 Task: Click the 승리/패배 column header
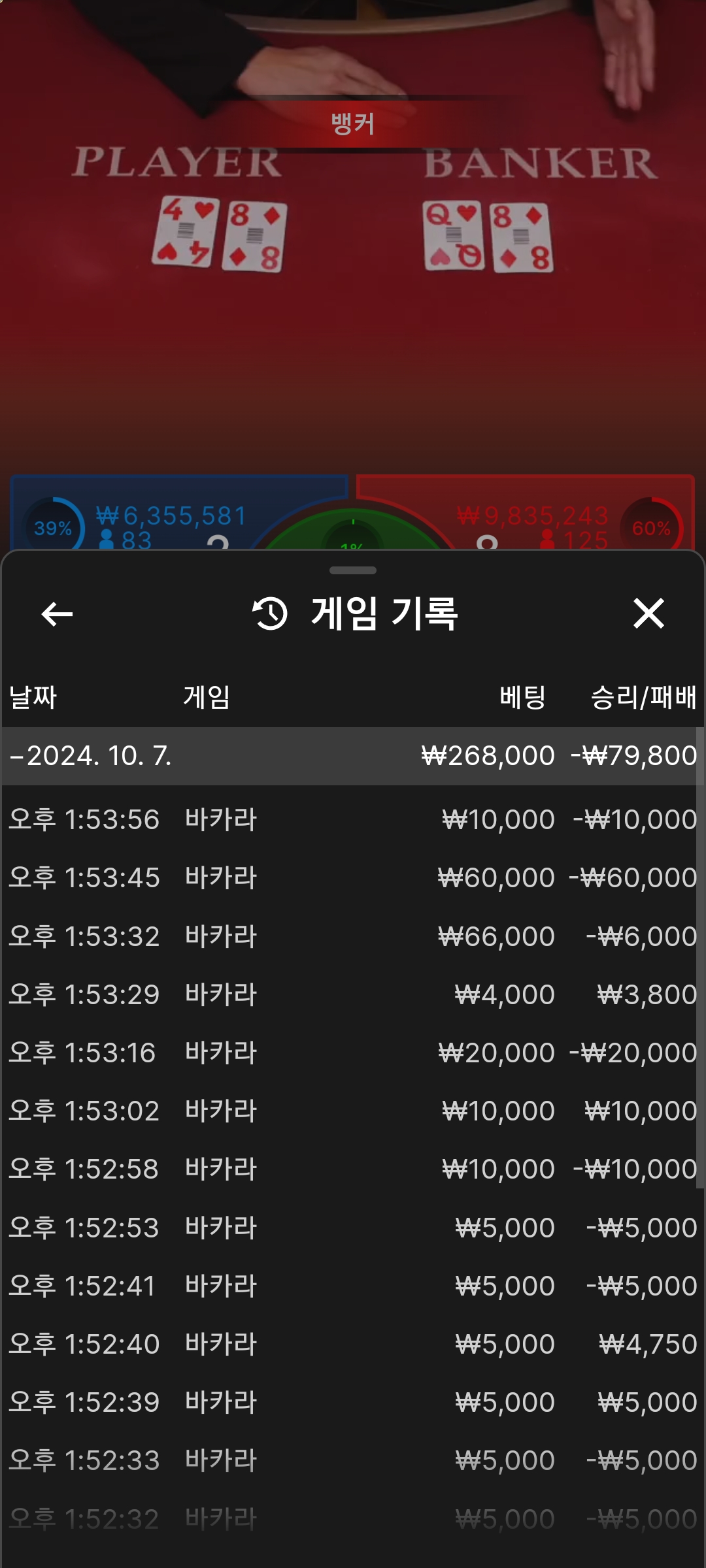[x=643, y=697]
